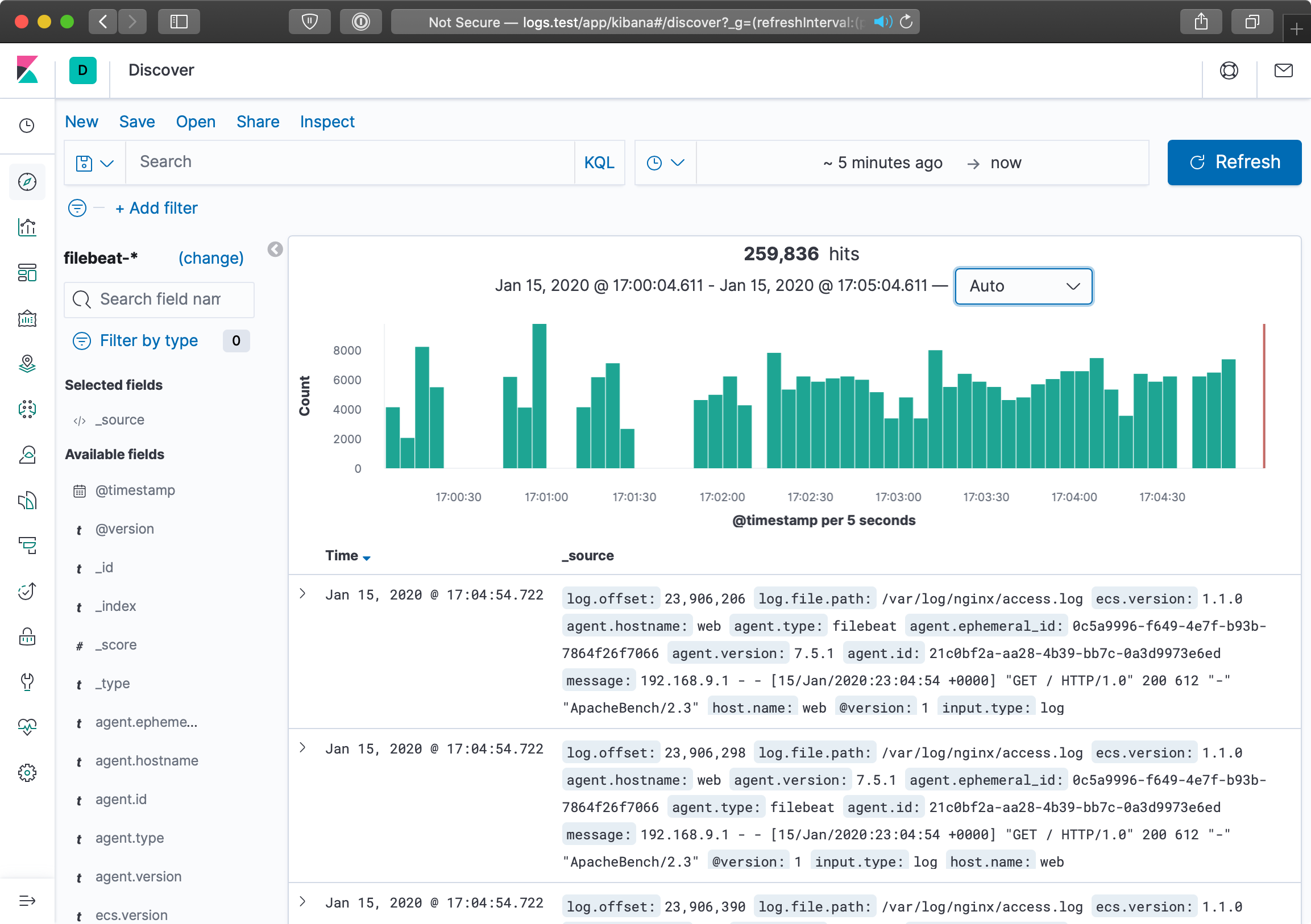Image resolution: width=1311 pixels, height=924 pixels.
Task: Open the Inspect menu item
Action: point(326,122)
